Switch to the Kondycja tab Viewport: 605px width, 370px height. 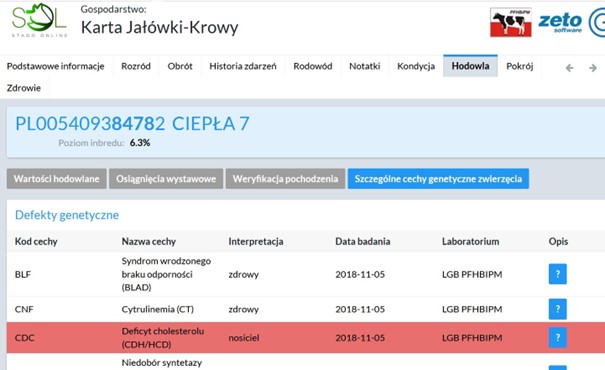[x=416, y=66]
